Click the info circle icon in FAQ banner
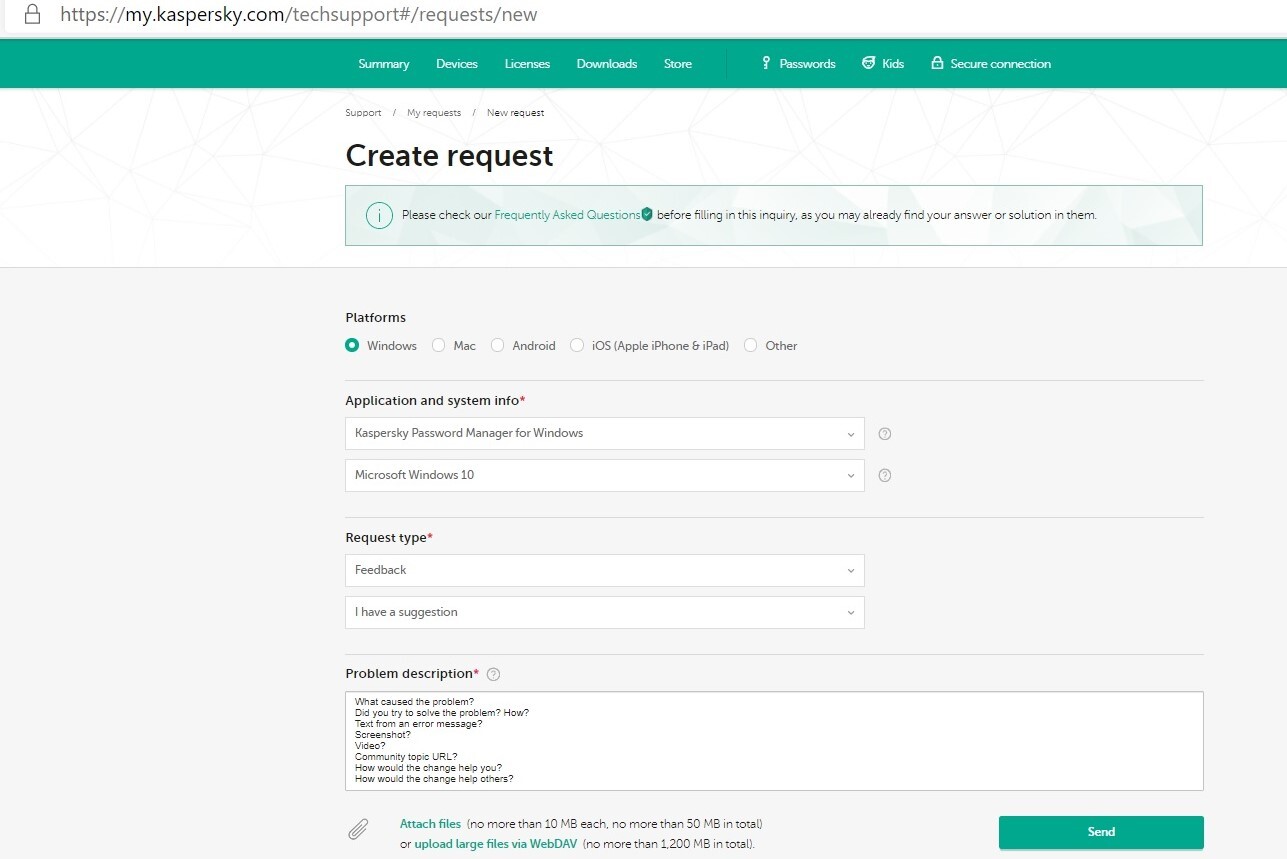Viewport: 1287px width, 859px height. pos(379,215)
